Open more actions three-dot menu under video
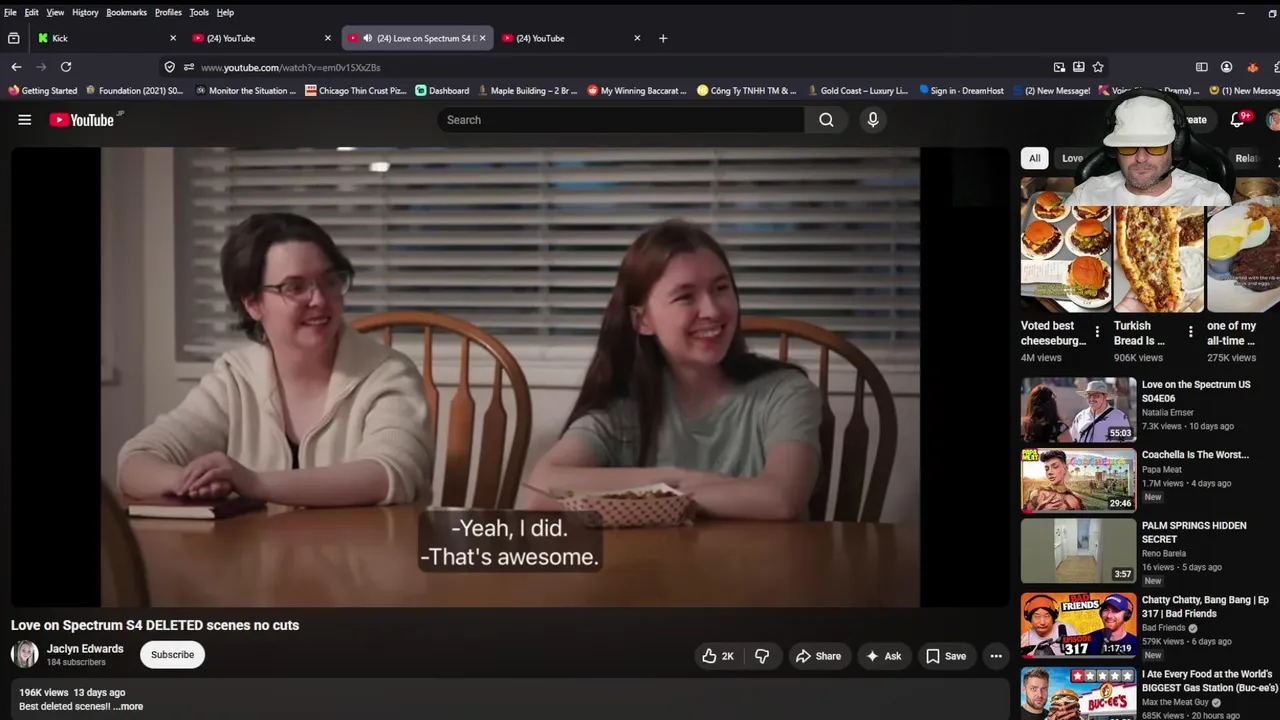 pyautogui.click(x=996, y=656)
